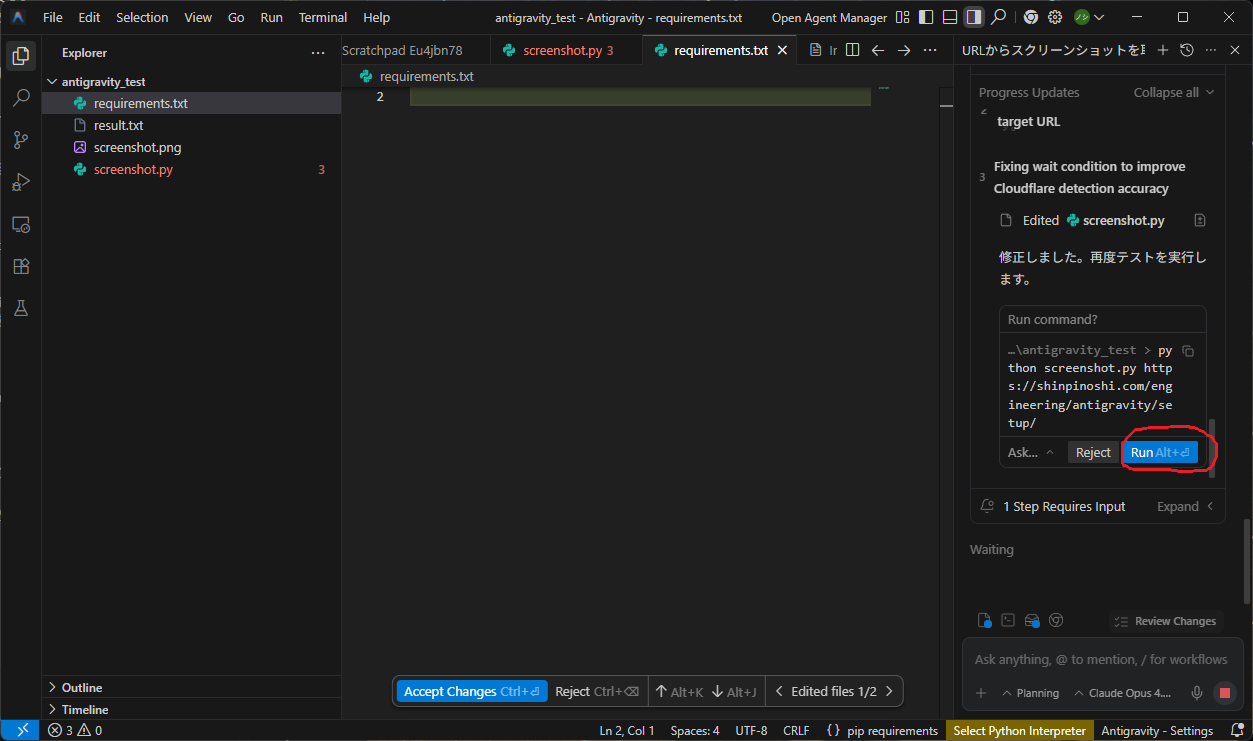1253x741 pixels.
Task: Toggle the primary side bar visibility
Action: click(926, 17)
